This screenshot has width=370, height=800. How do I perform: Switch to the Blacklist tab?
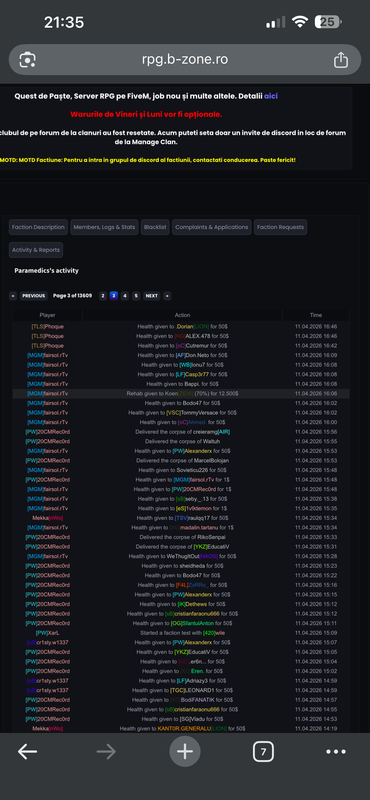click(x=155, y=227)
